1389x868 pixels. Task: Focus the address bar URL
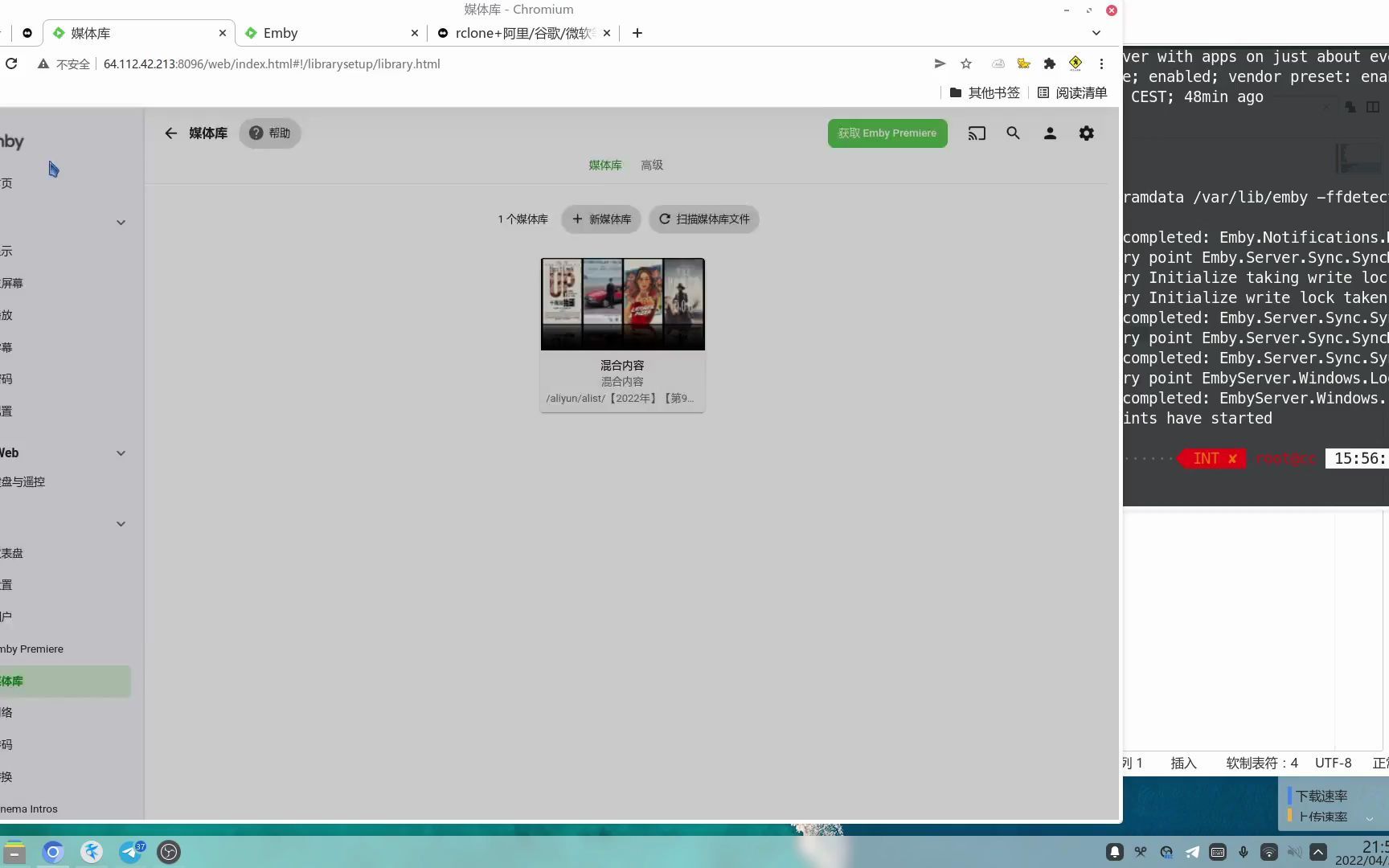(272, 63)
